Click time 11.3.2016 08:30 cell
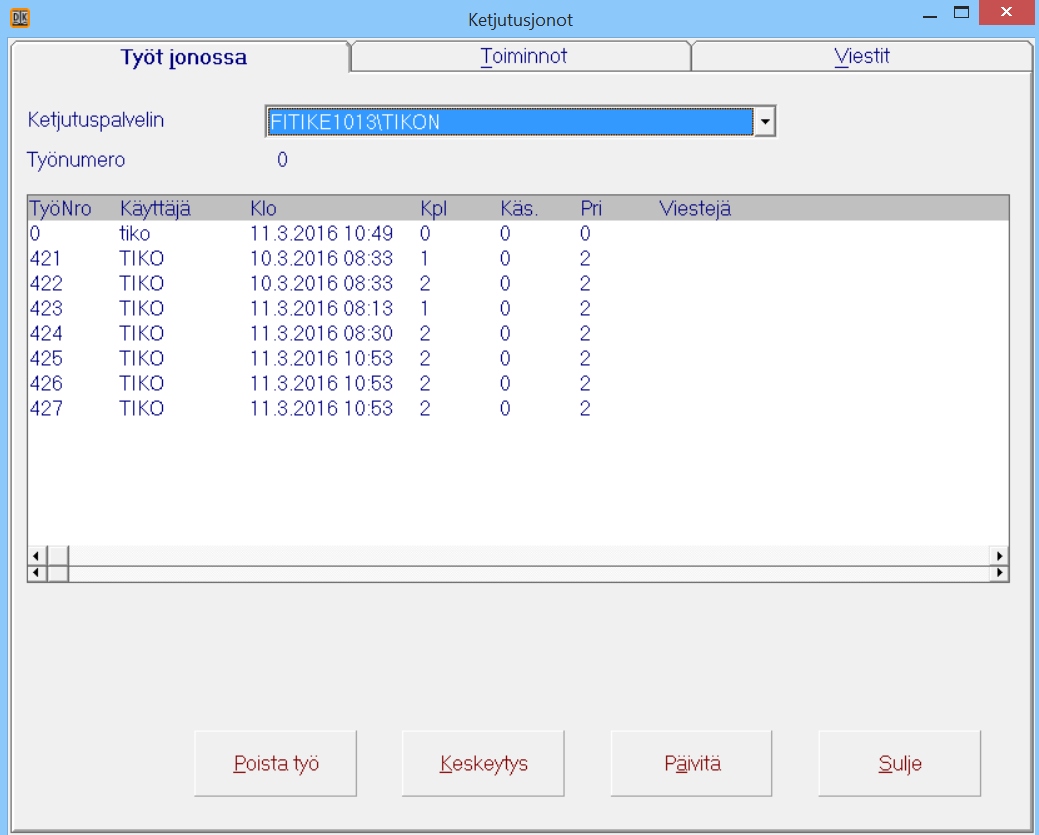The image size is (1039, 835). 321,333
